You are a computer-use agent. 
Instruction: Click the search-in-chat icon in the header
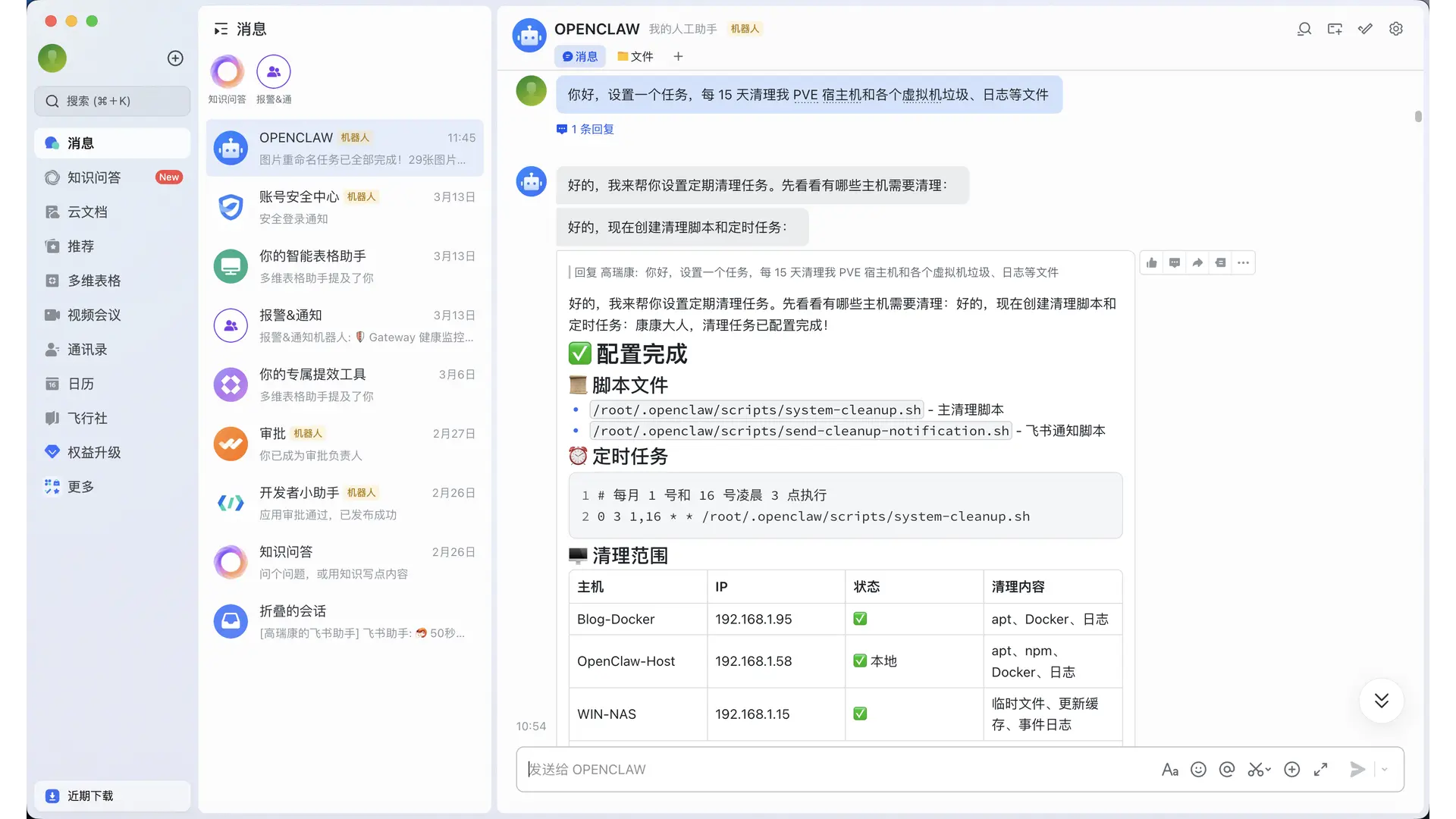tap(1304, 29)
